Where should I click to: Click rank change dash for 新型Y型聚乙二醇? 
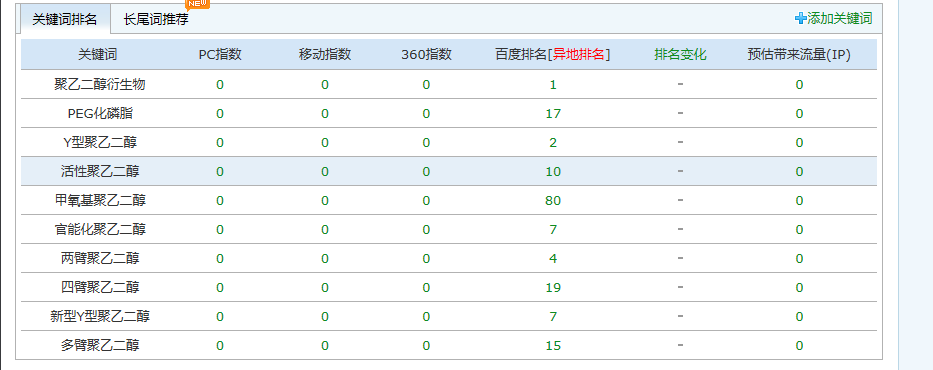pos(680,316)
